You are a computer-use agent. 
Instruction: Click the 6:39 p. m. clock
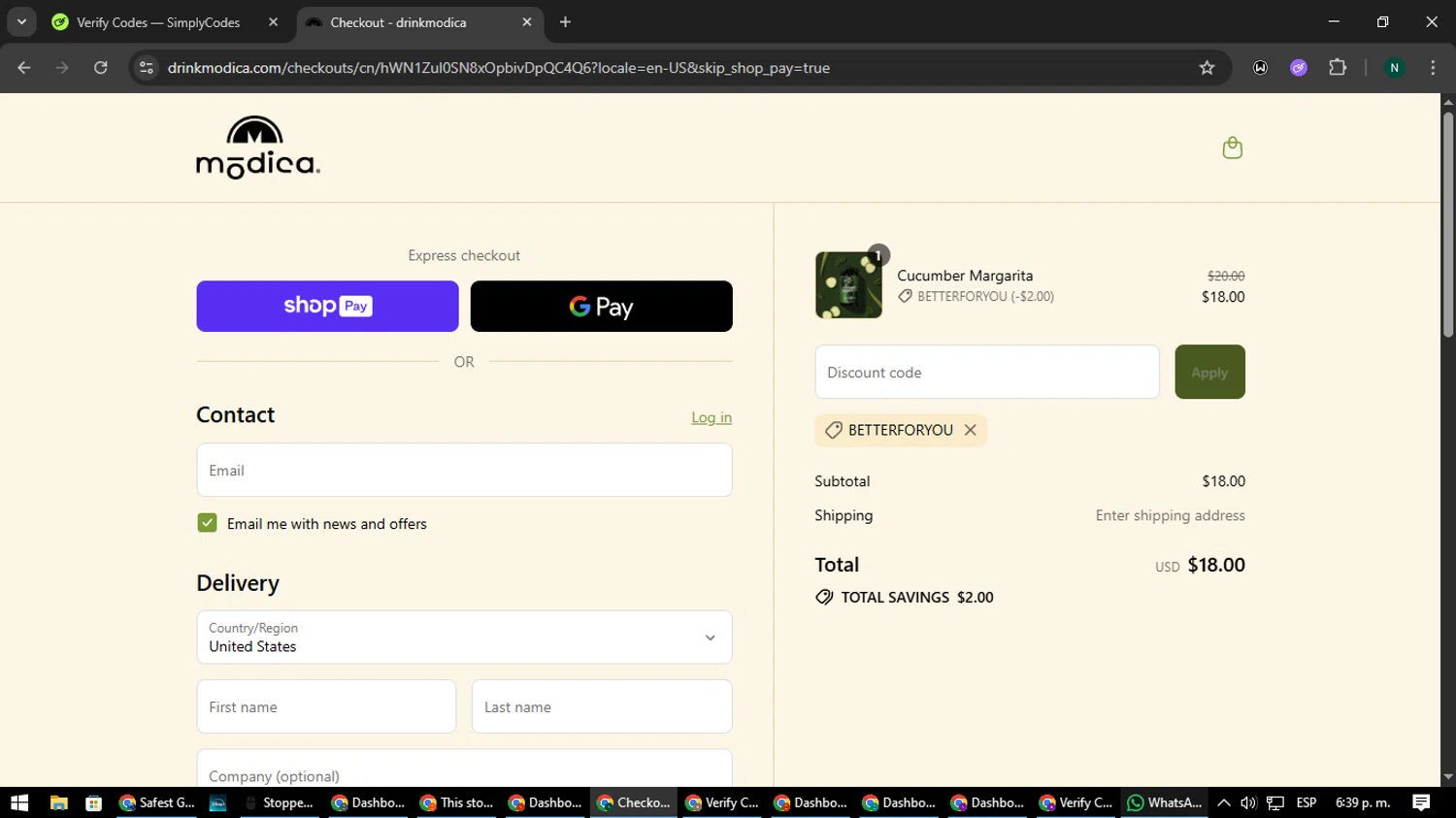(1363, 802)
